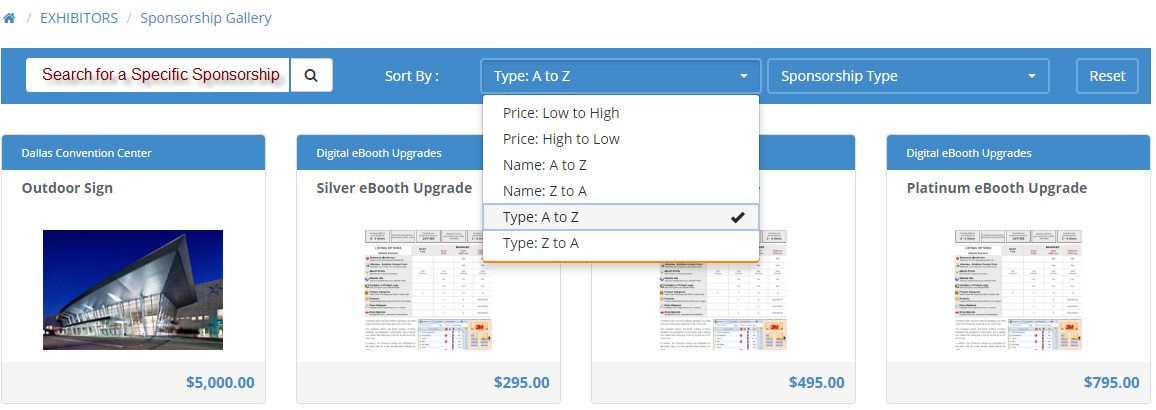Click Sponsorship Gallery breadcrumb link
The width and height of the screenshot is (1156, 410).
[x=205, y=18]
